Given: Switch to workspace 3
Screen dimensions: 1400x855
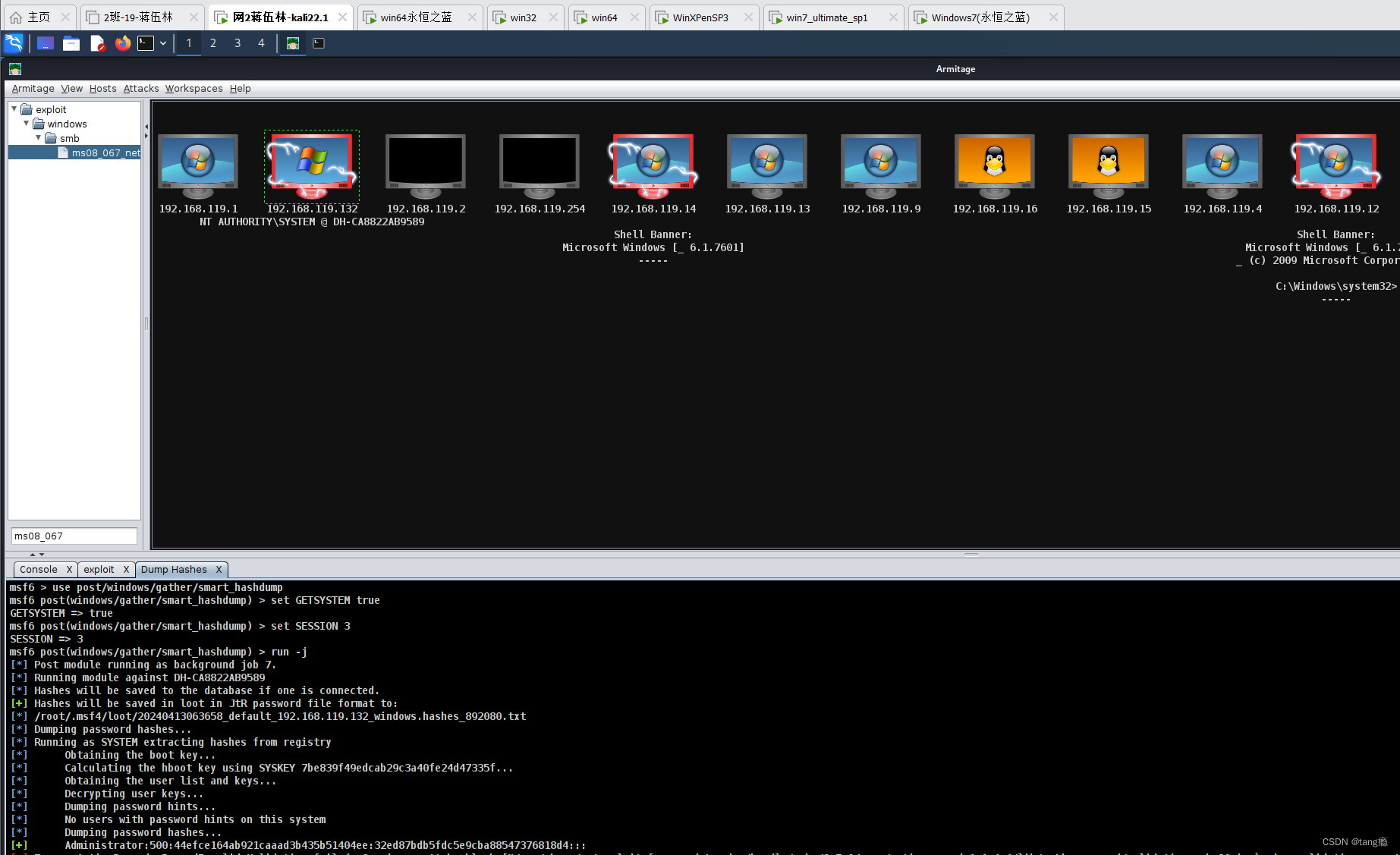Looking at the screenshot, I should tap(238, 43).
